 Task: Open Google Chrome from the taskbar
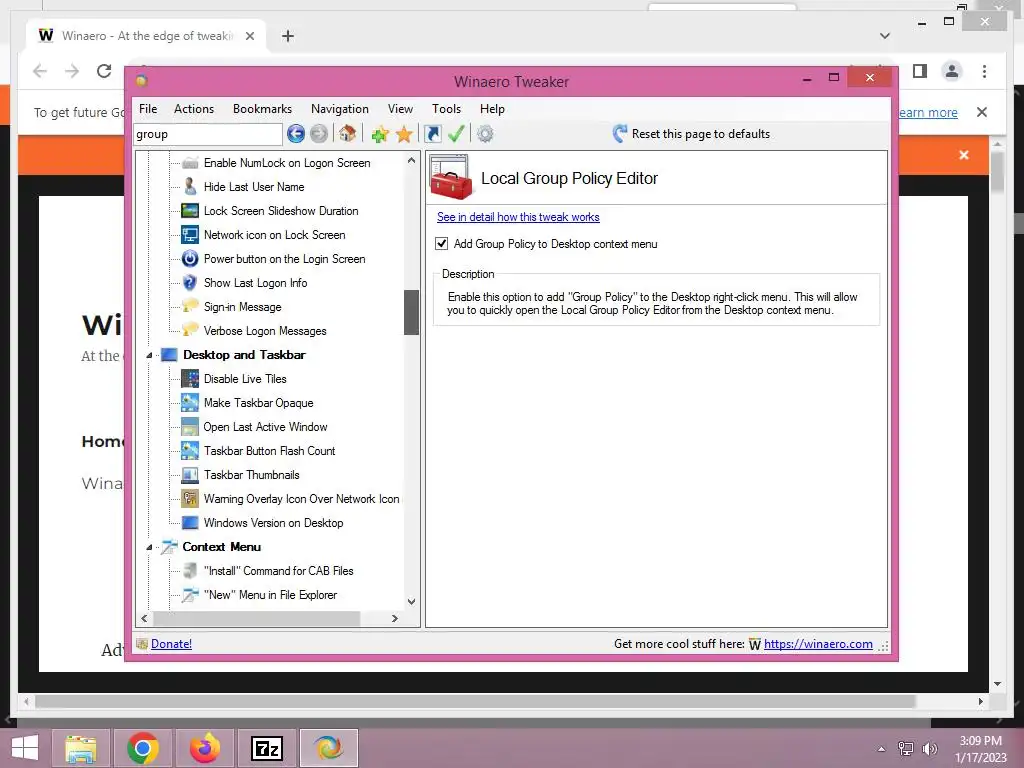(143, 748)
